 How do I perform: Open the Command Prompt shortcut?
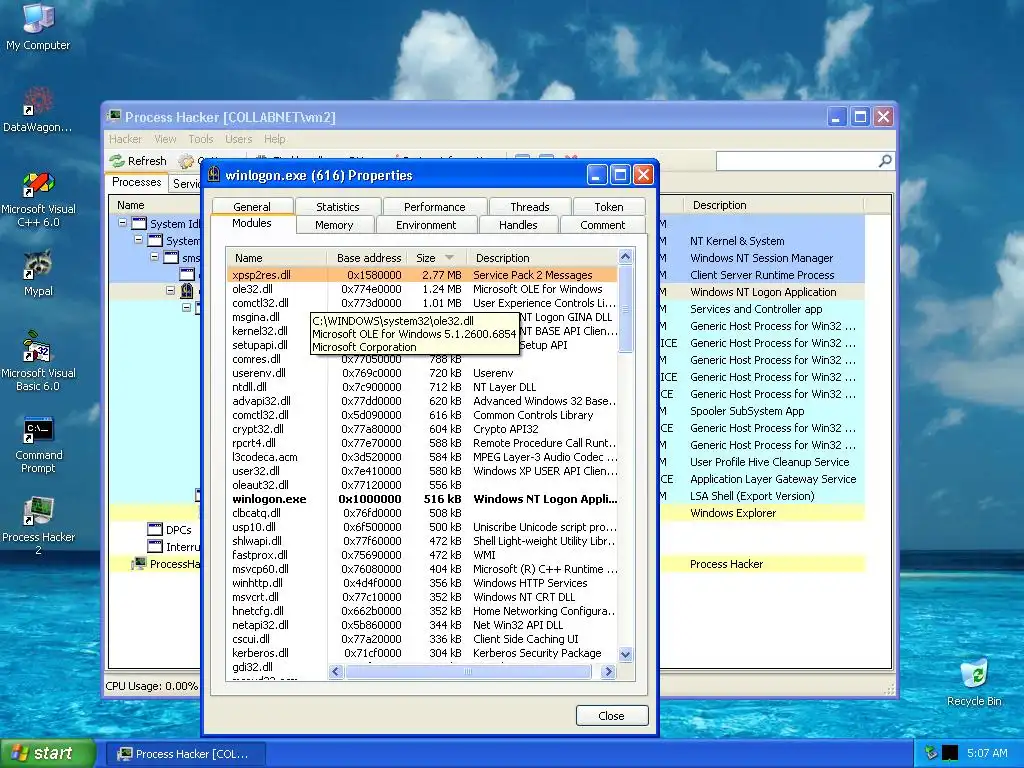point(38,444)
